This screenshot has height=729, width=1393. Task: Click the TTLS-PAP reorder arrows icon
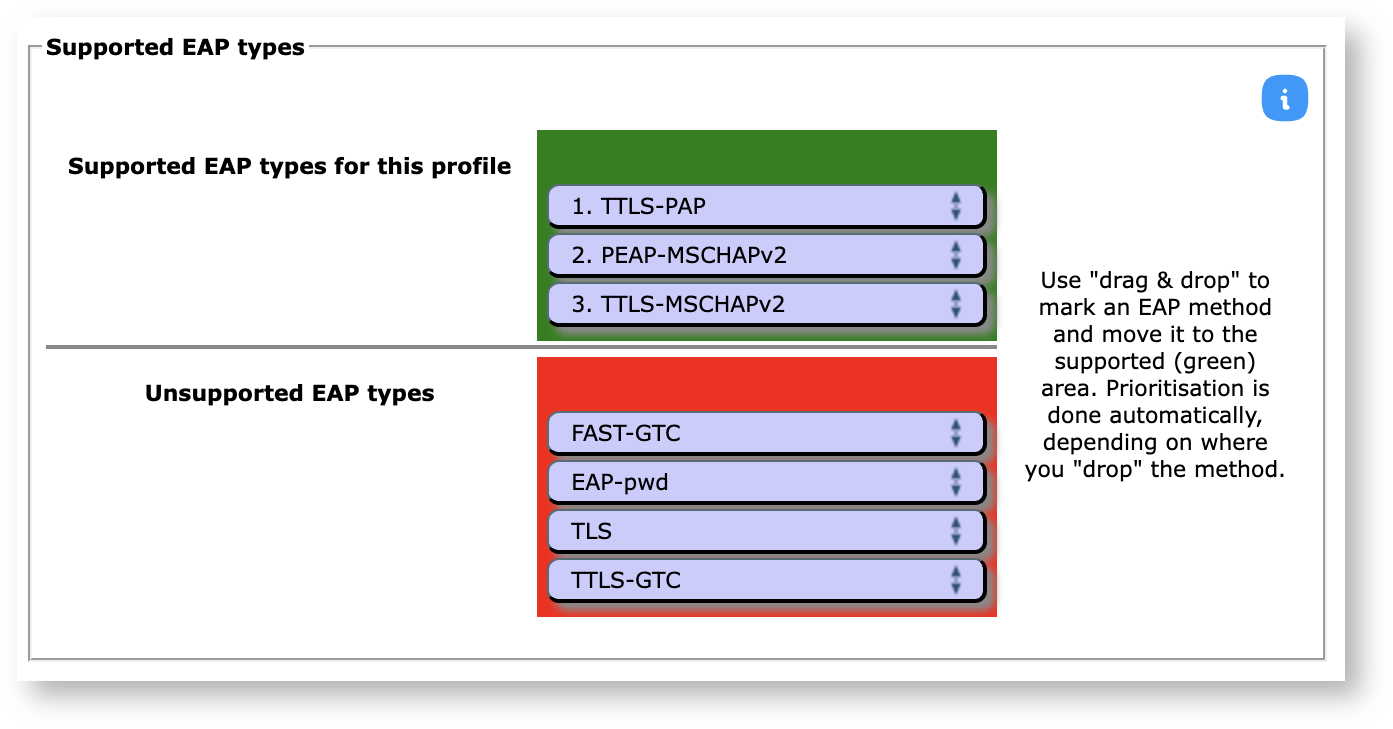(956, 207)
